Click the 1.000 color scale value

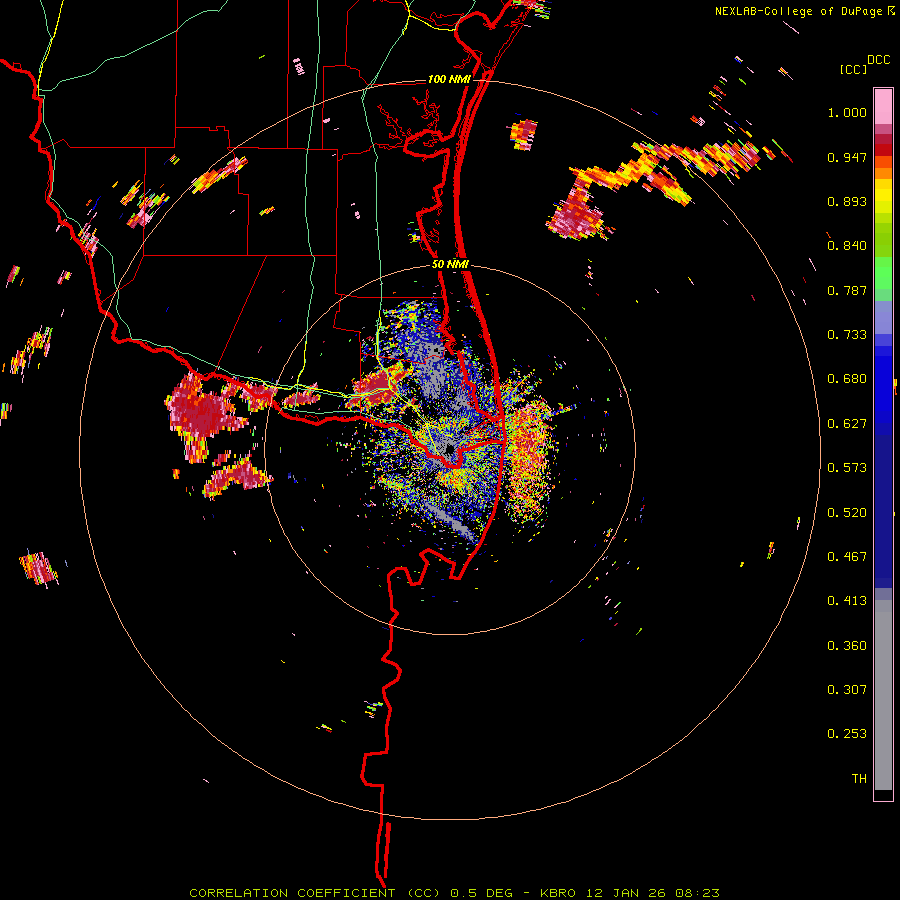(847, 112)
